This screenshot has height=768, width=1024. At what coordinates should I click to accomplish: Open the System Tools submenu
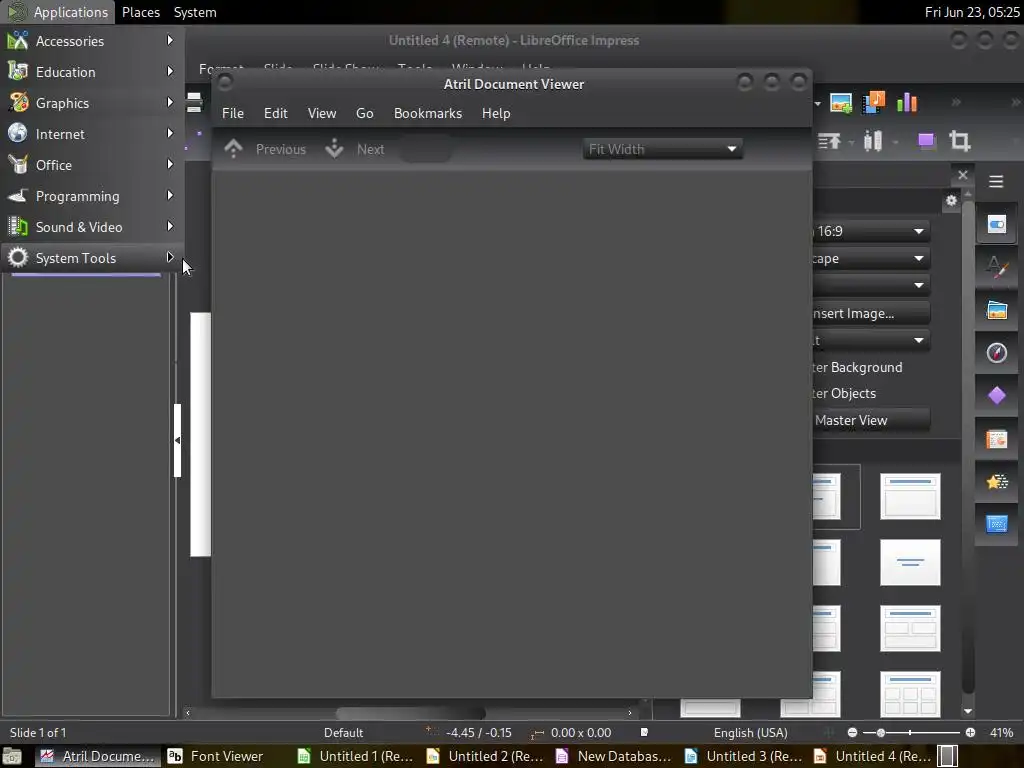92,258
